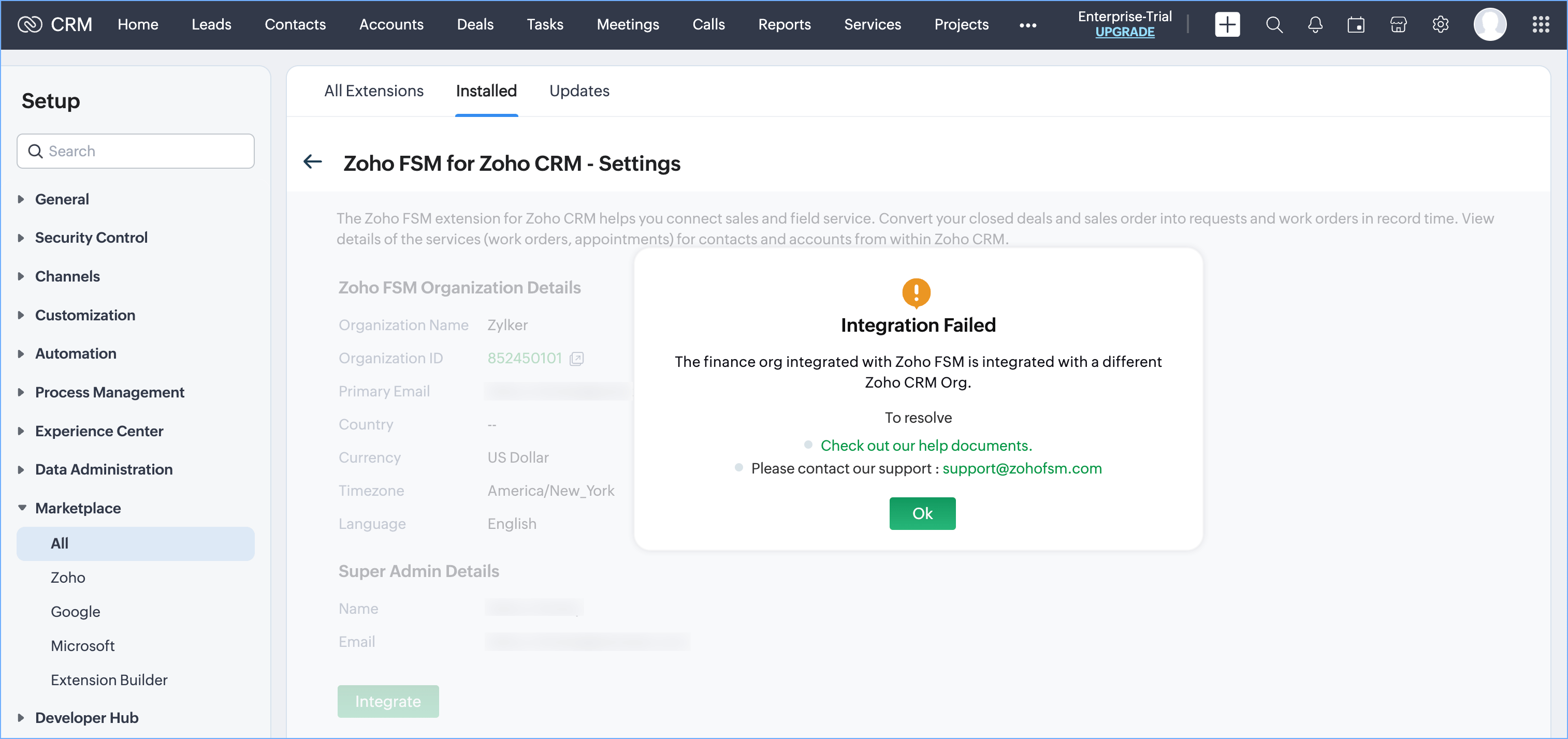1568x739 pixels.
Task: Expand the General section
Action: 62,199
